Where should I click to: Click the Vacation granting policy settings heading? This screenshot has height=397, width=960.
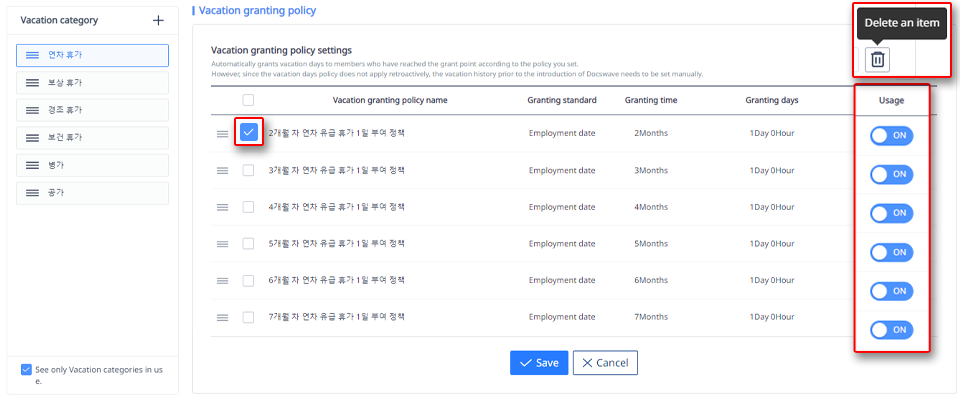pyautogui.click(x=282, y=50)
